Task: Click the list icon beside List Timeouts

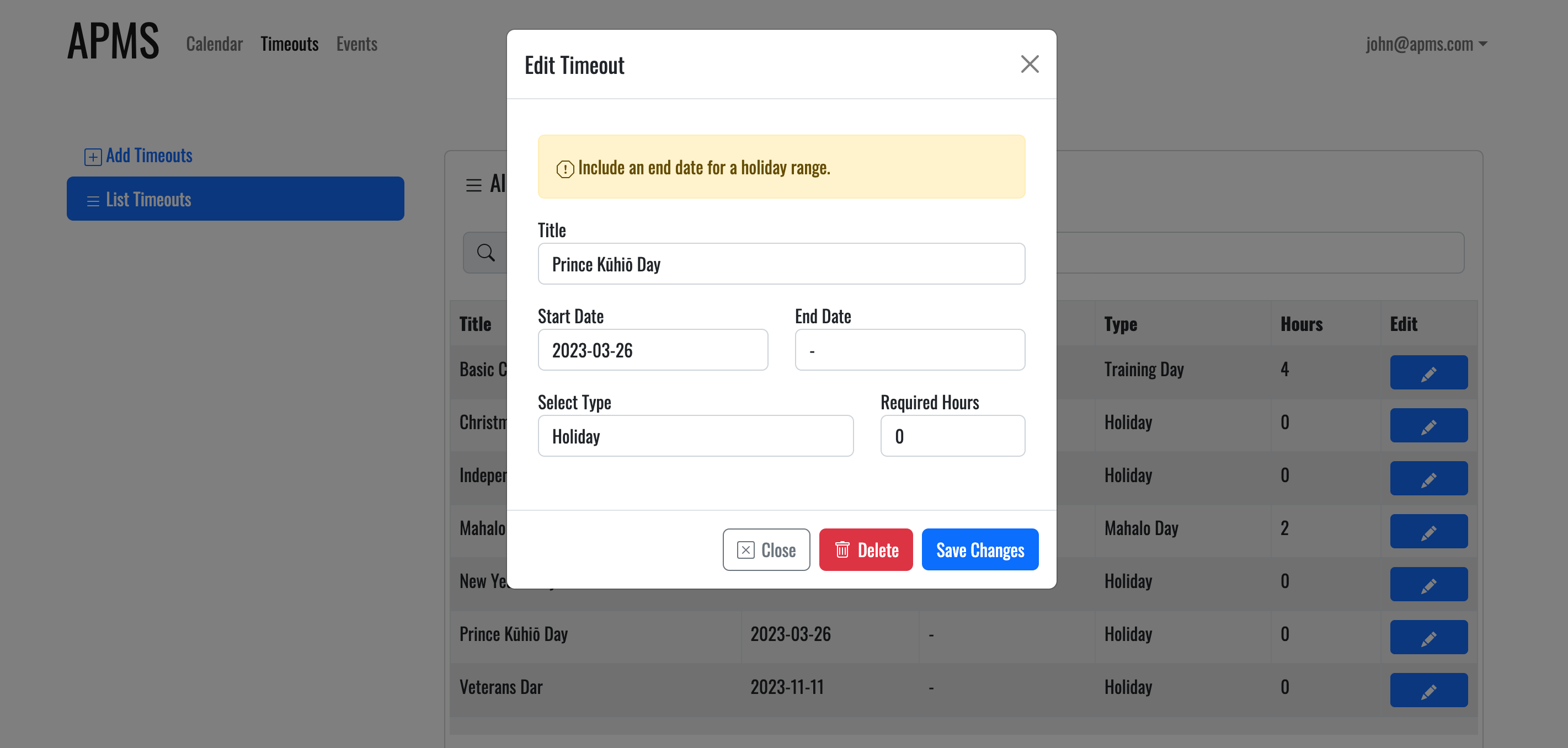Action: (93, 201)
